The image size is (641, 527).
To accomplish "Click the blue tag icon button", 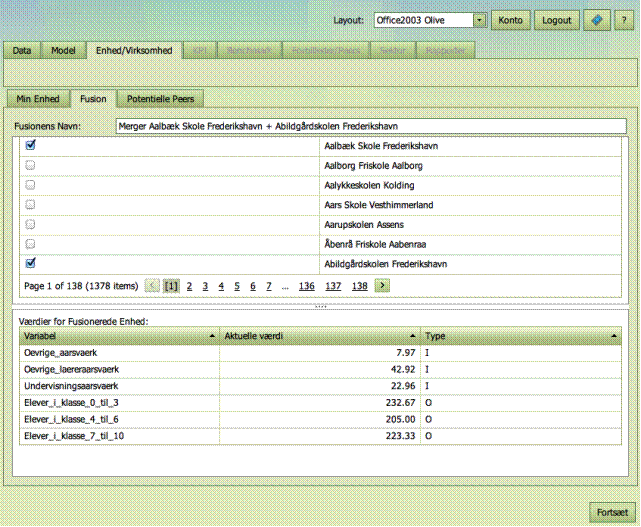I will pyautogui.click(x=597, y=20).
